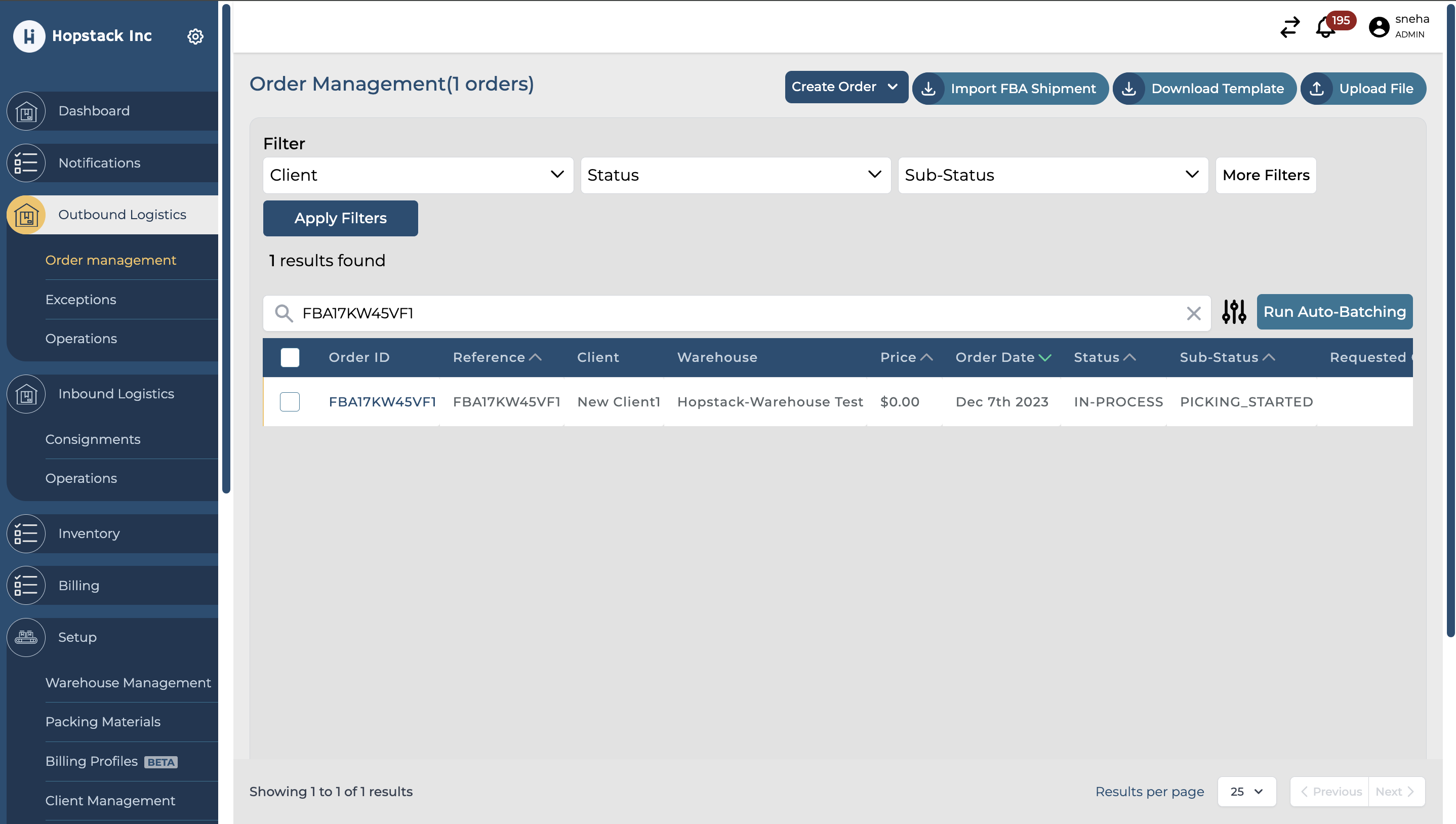Click the sidebar vertical scrollbar
The height and width of the screenshot is (824, 1456).
[226, 249]
